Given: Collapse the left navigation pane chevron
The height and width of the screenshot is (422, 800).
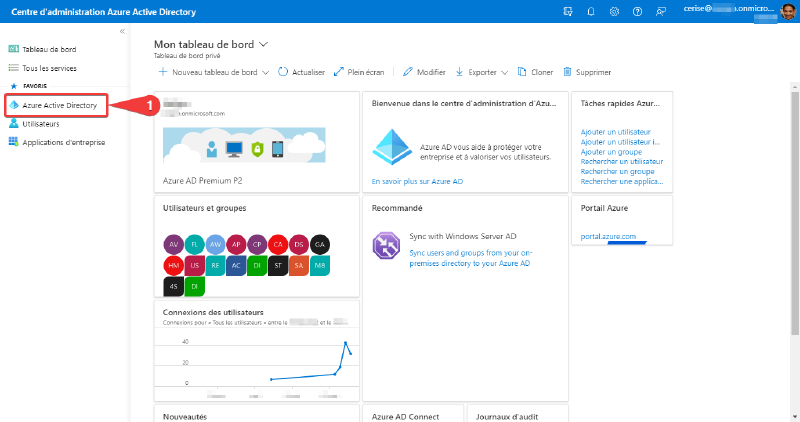Looking at the screenshot, I should 122,31.
